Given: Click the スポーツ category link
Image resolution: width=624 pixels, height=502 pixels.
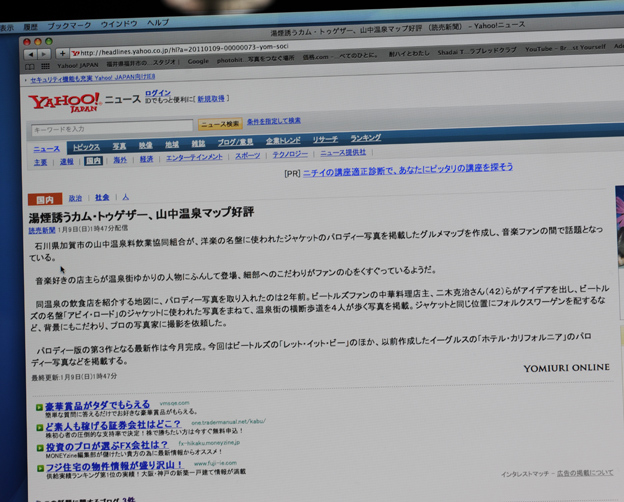Looking at the screenshot, I should click(247, 156).
